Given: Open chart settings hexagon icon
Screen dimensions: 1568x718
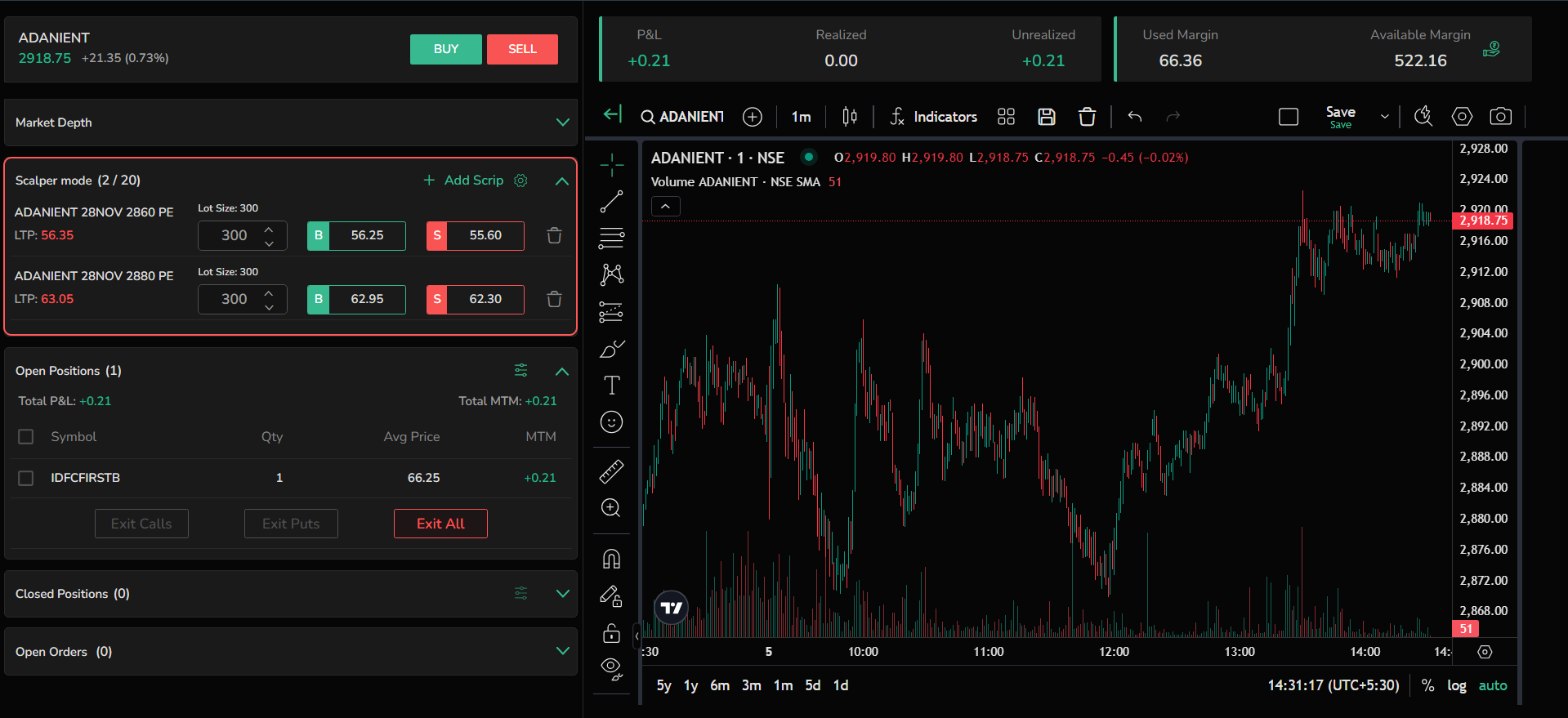Looking at the screenshot, I should click(x=1462, y=117).
